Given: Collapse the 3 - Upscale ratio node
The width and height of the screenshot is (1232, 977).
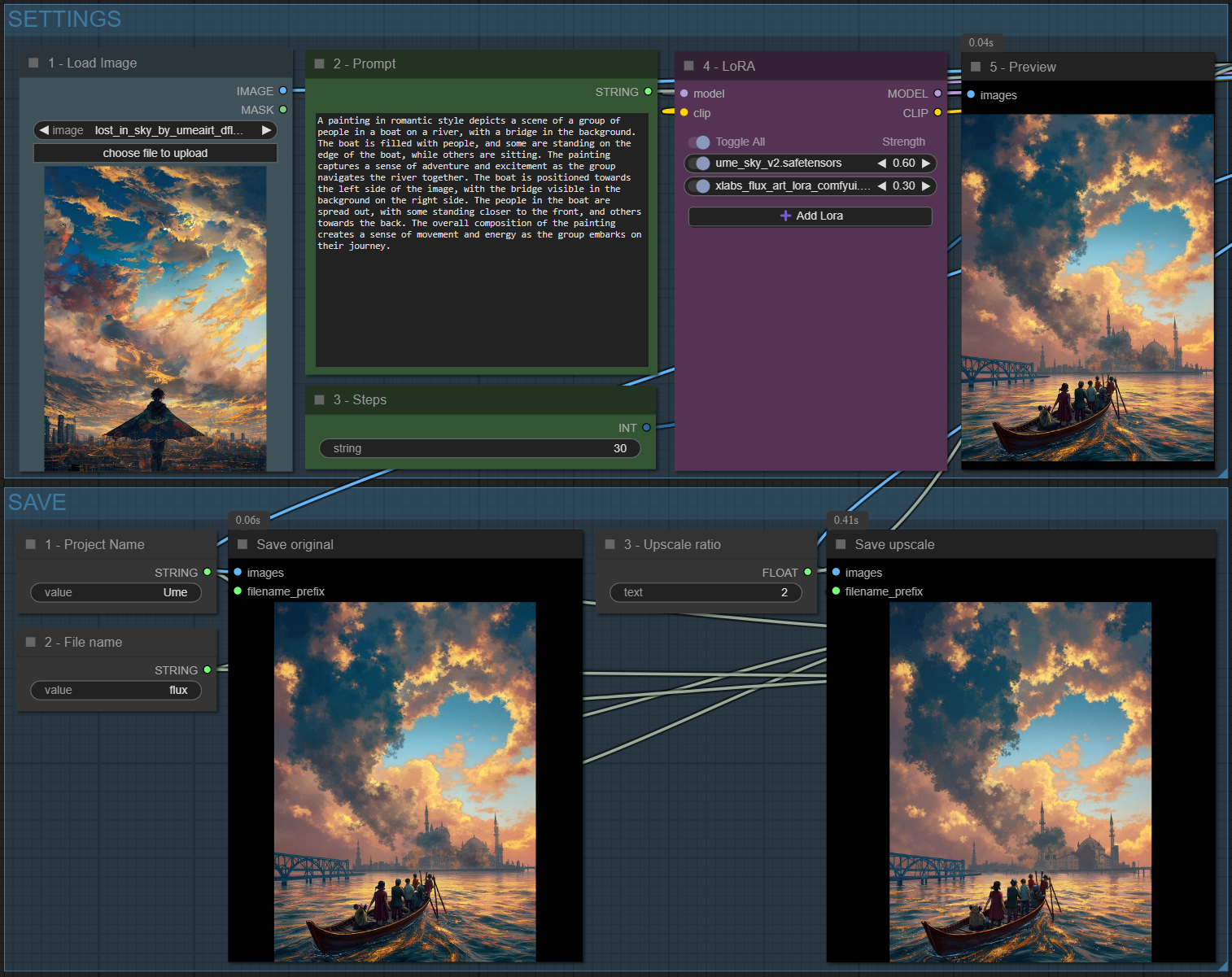Looking at the screenshot, I should tap(609, 544).
